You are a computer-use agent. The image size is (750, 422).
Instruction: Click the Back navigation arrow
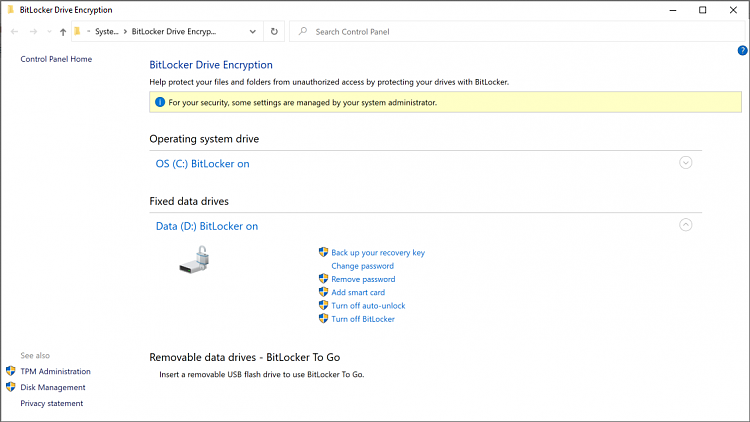point(14,32)
